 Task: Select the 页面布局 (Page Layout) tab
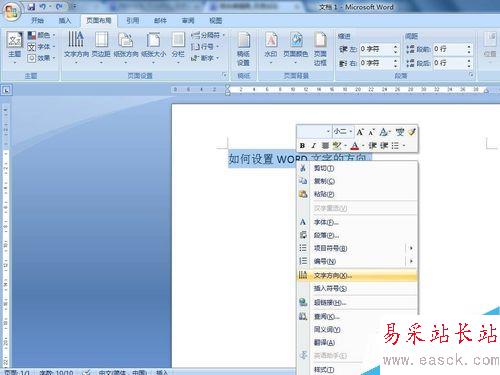tap(99, 21)
